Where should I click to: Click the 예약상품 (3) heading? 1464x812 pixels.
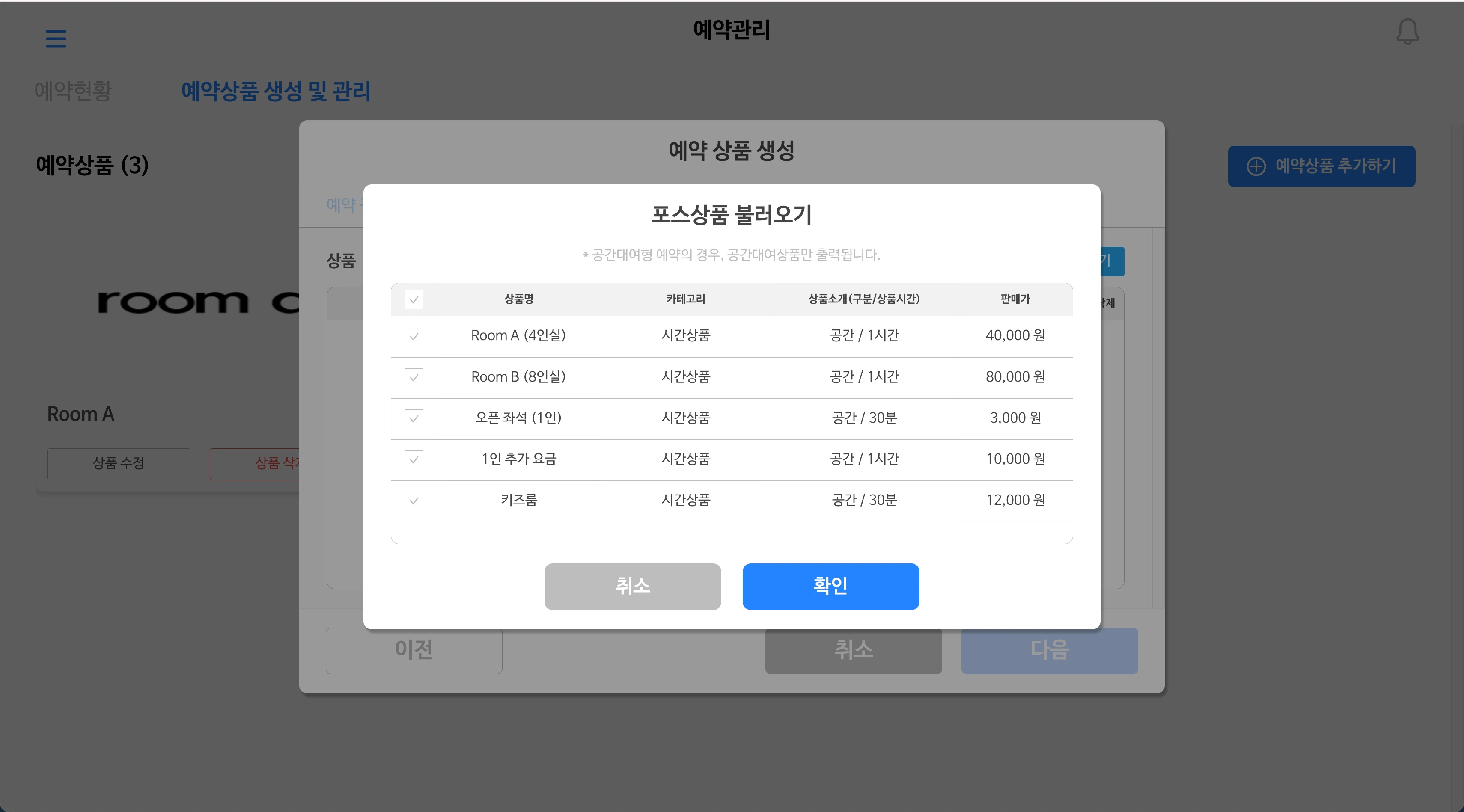92,165
